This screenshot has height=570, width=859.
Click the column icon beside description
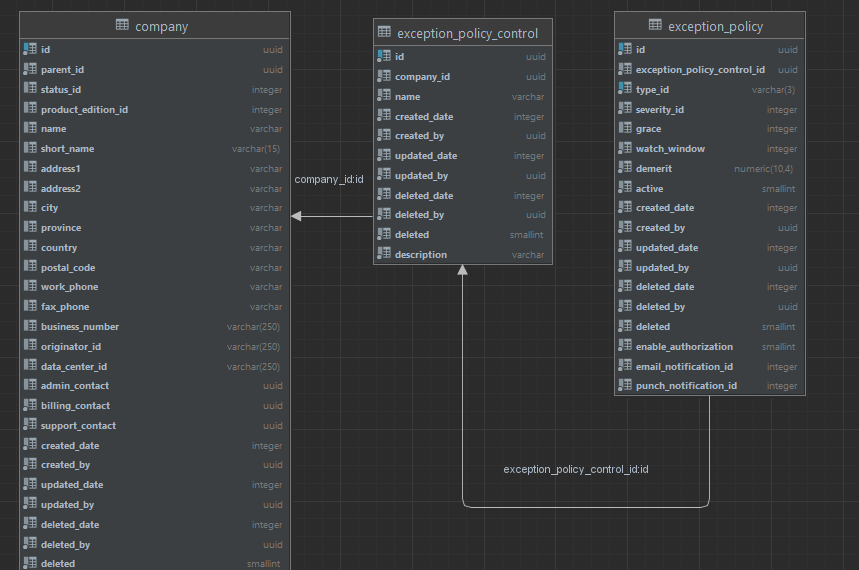[x=384, y=255]
